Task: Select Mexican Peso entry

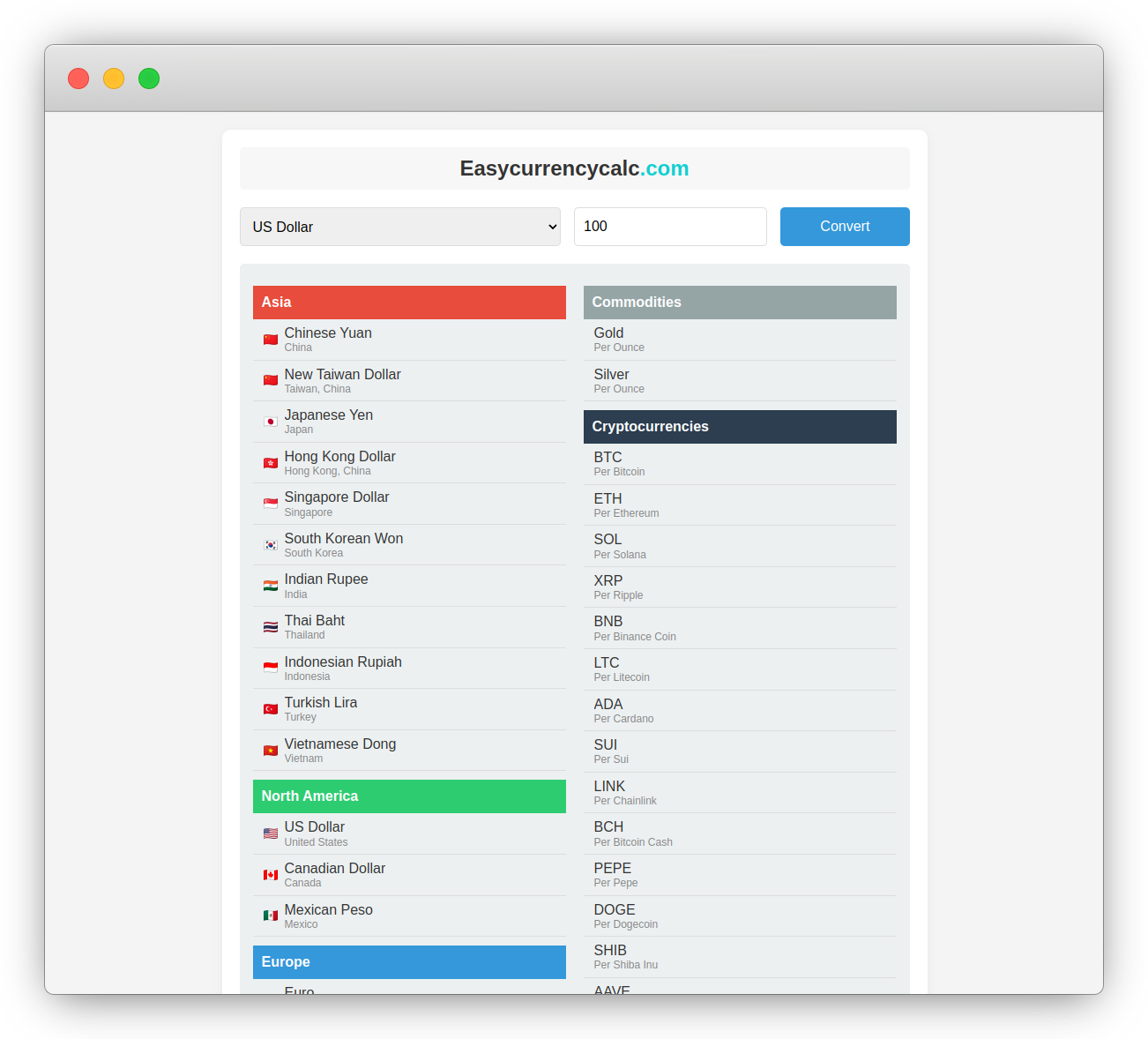Action: (x=409, y=916)
